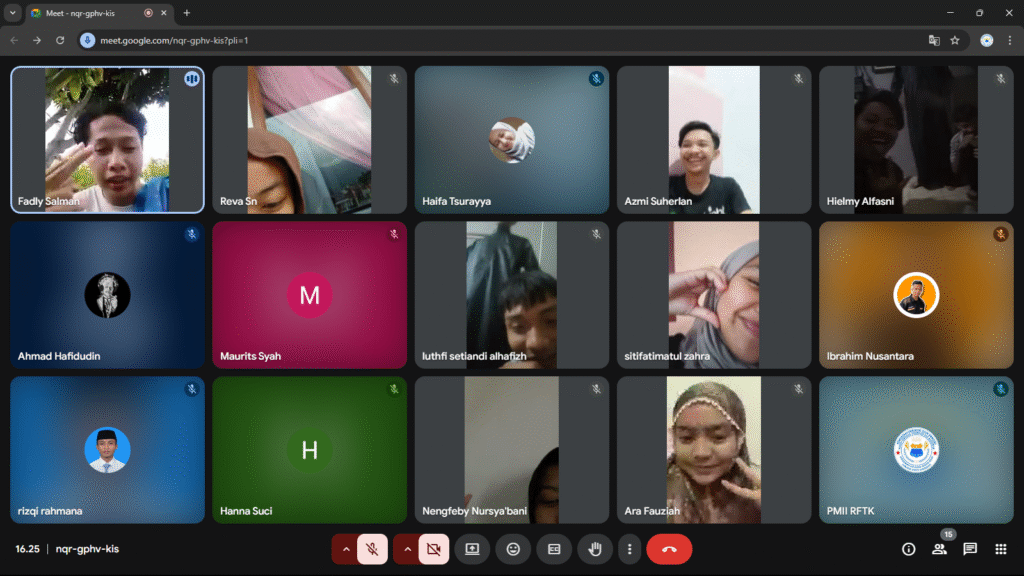Image resolution: width=1024 pixels, height=576 pixels.
Task: Click the red Leave call button
Action: pos(669,549)
